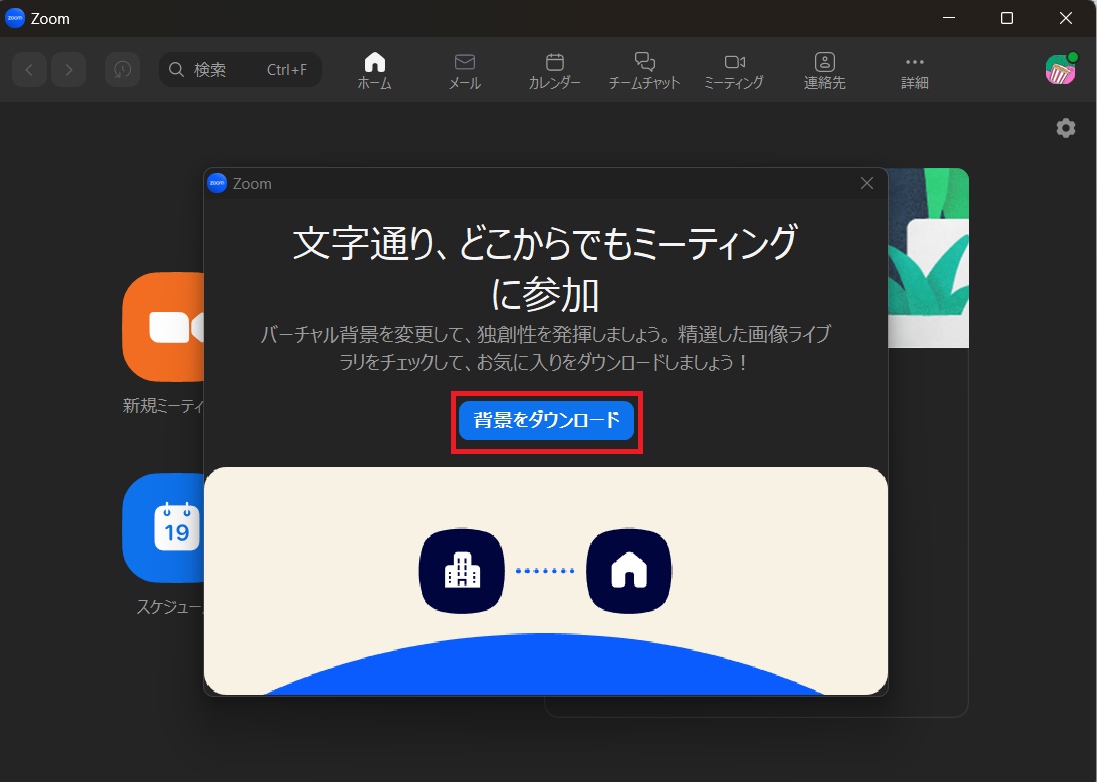Go to the カレンダー tab
Viewport: 1097px width, 782px height.
click(554, 71)
